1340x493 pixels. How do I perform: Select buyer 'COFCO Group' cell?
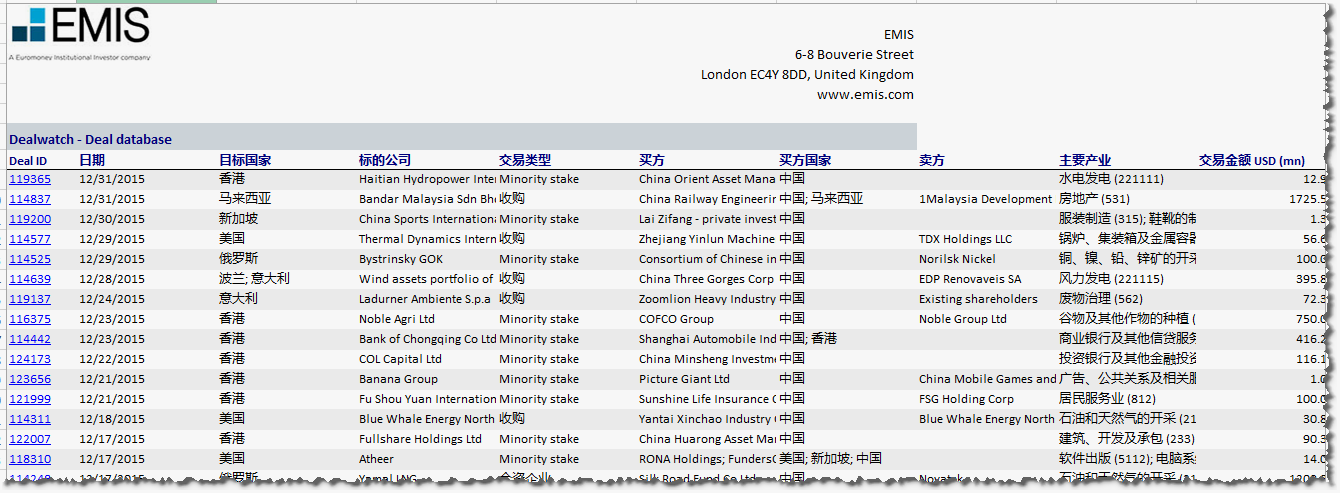click(x=676, y=319)
